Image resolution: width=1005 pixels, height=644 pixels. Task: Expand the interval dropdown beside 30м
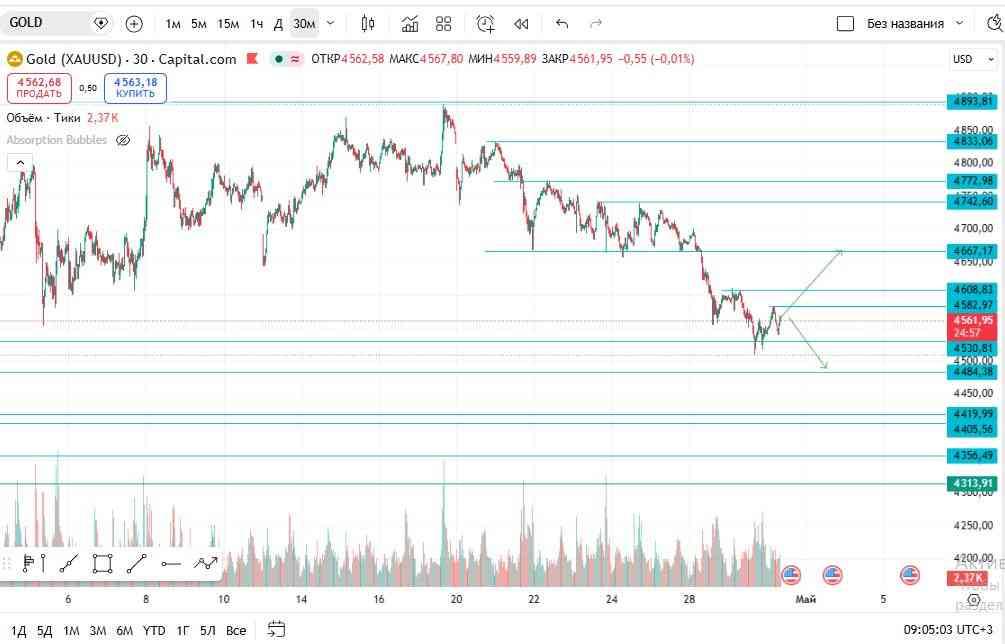(330, 23)
